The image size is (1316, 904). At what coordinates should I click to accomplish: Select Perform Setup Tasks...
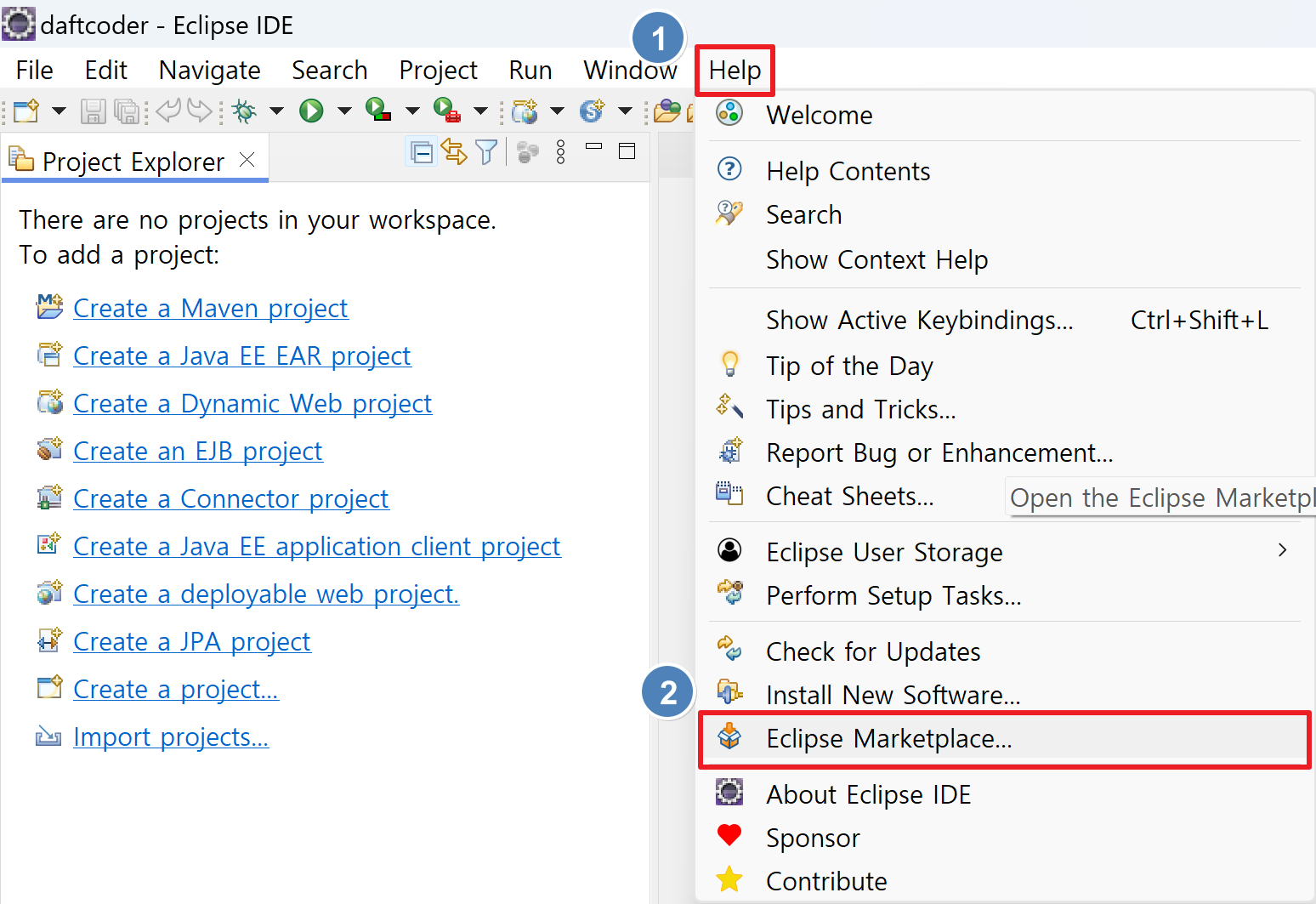tap(1005, 595)
